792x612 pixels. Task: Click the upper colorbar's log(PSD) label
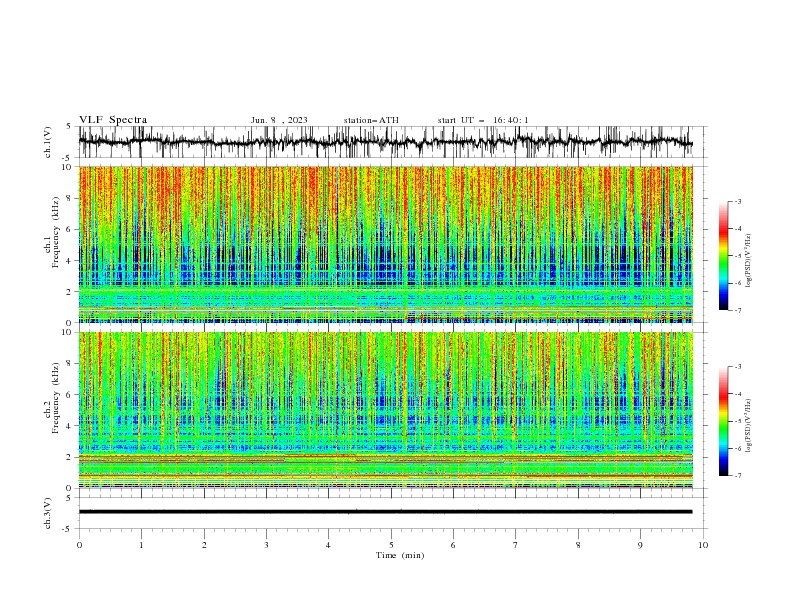748,261
